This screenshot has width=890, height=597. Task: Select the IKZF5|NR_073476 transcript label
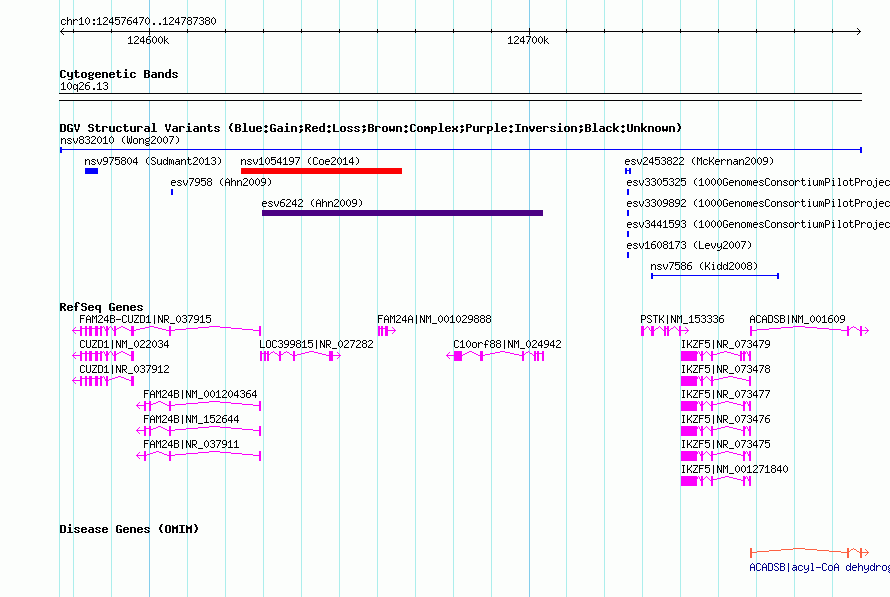click(726, 419)
